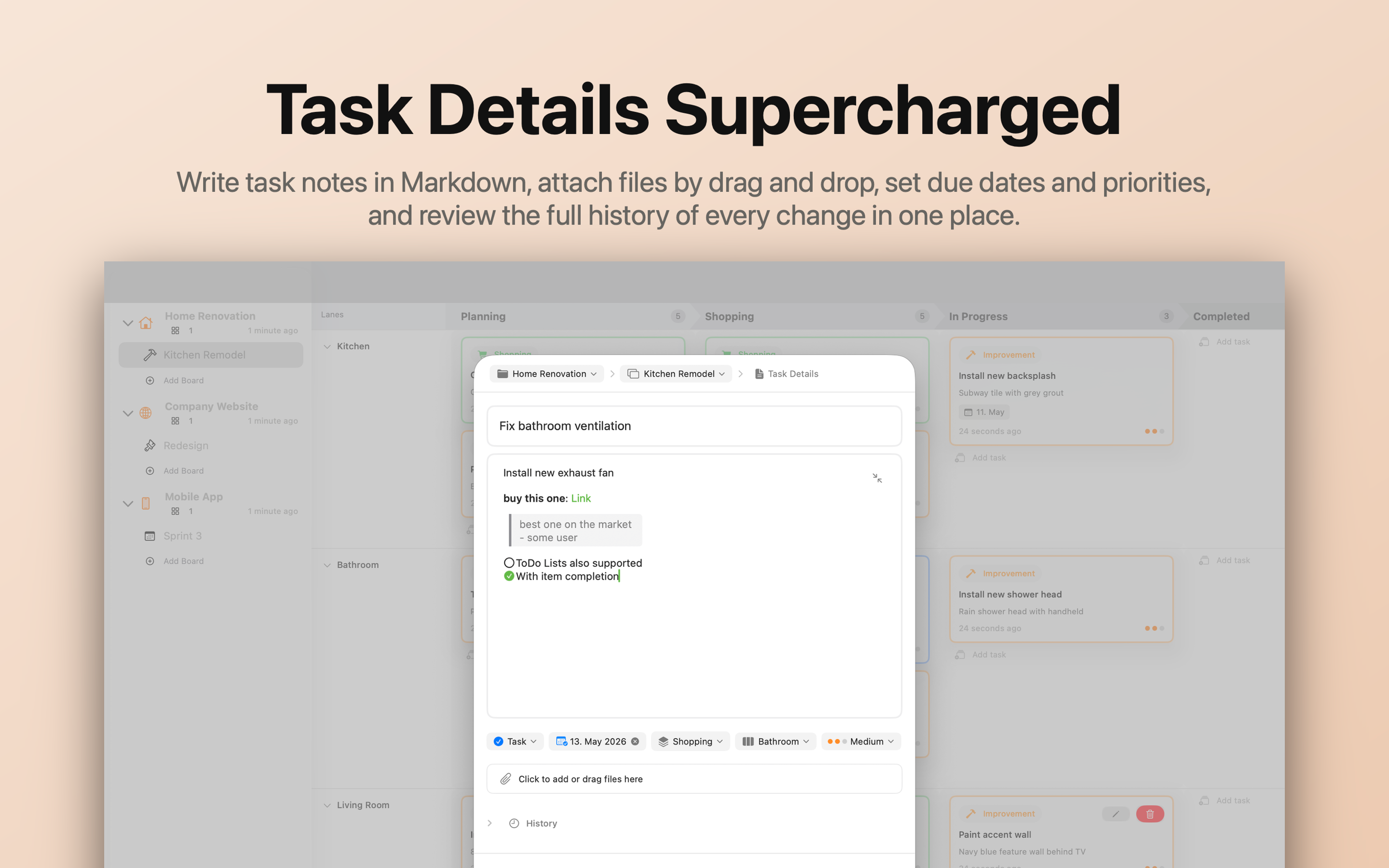Open the Kitchen Remodel breadcrumb dropdown
The width and height of the screenshot is (1389, 868).
(676, 374)
